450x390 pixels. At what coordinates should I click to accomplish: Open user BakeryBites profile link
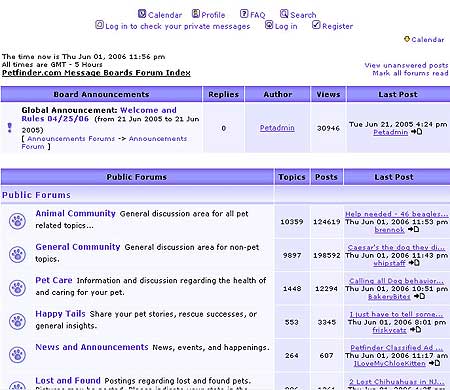click(389, 297)
